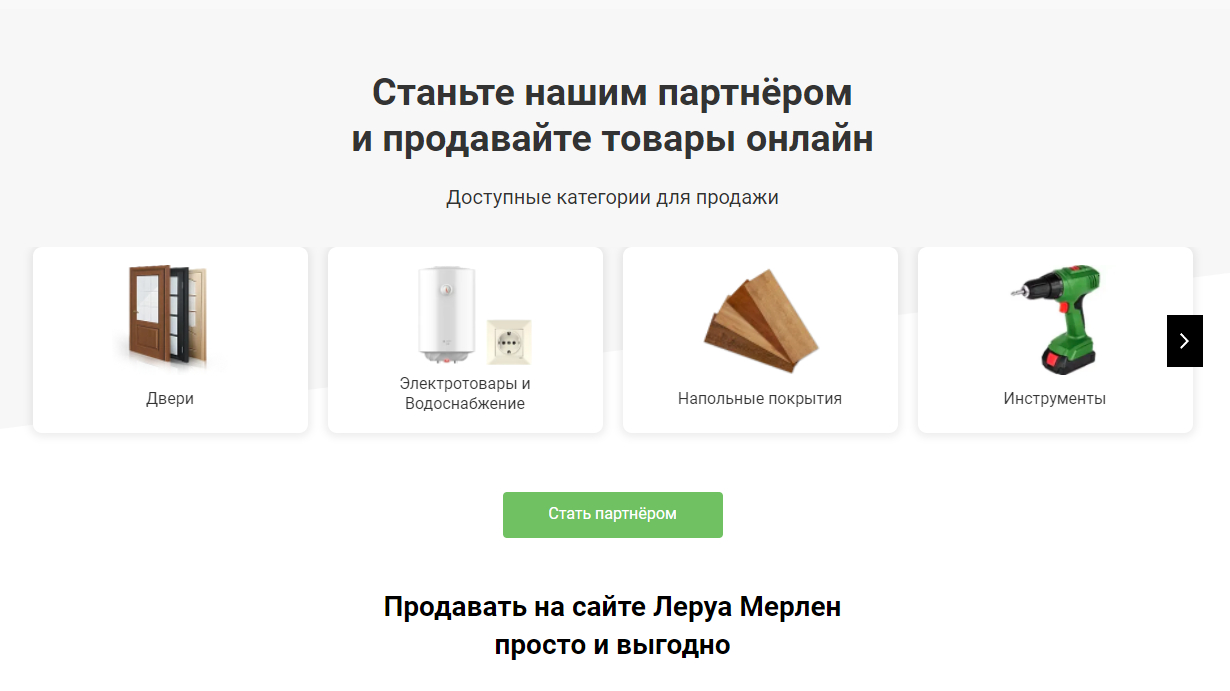Screen dimensions: 1230x691
Task: Click the green cordless drill image
Action: (x=1056, y=318)
